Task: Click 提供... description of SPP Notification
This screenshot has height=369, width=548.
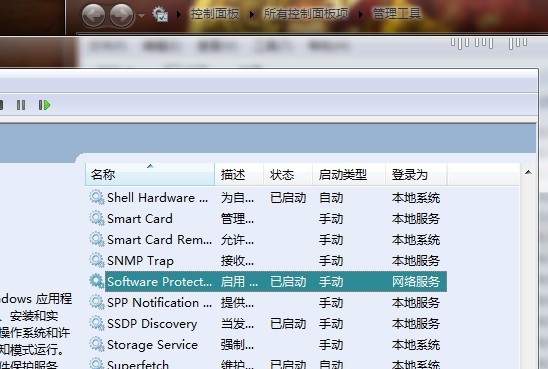Action: [x=237, y=303]
